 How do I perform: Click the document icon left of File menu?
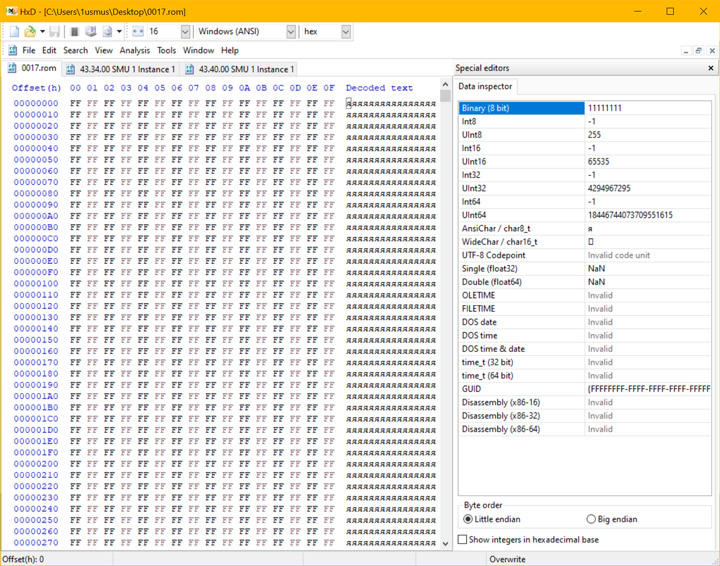12,50
